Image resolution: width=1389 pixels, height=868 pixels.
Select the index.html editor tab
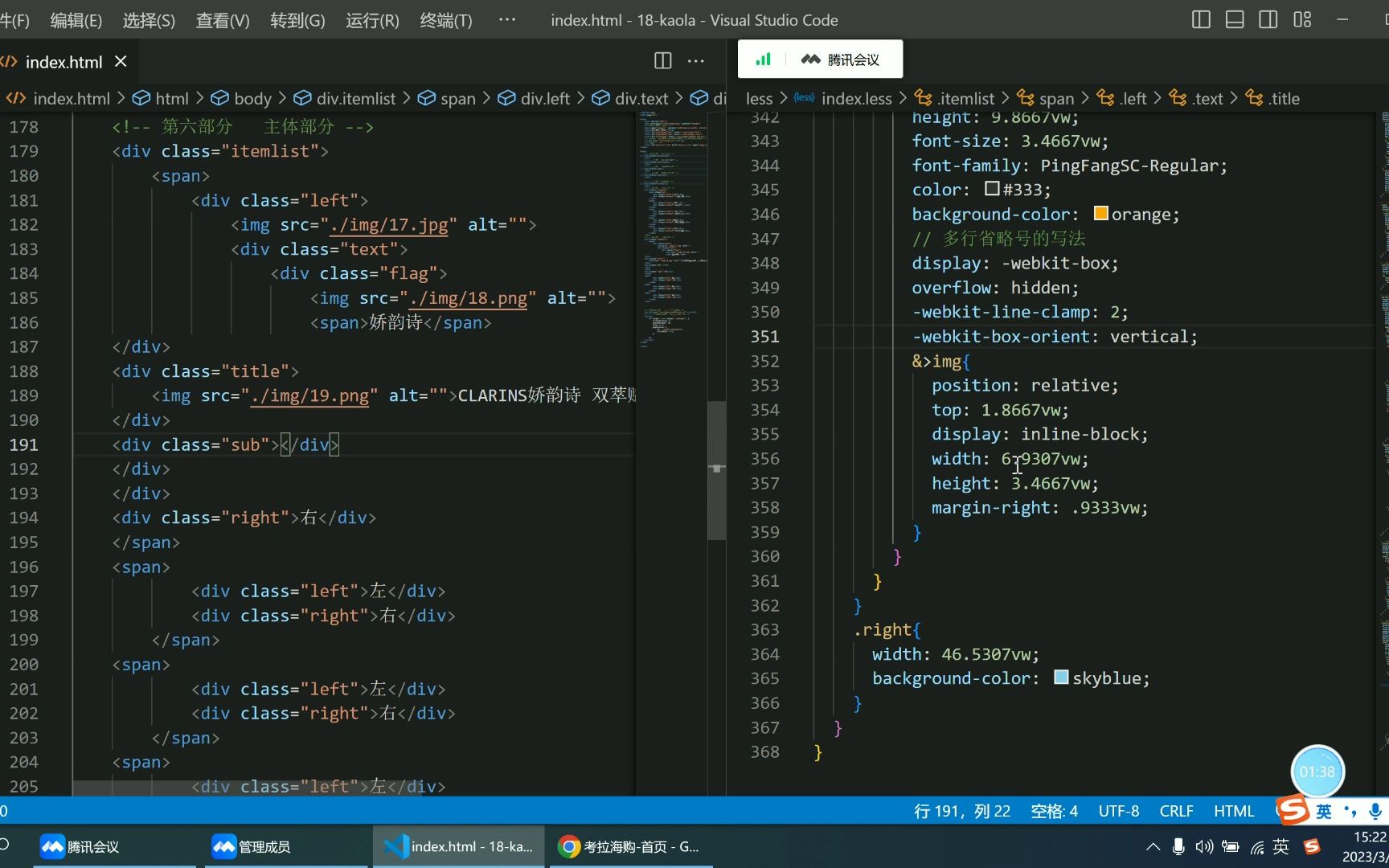click(x=64, y=61)
